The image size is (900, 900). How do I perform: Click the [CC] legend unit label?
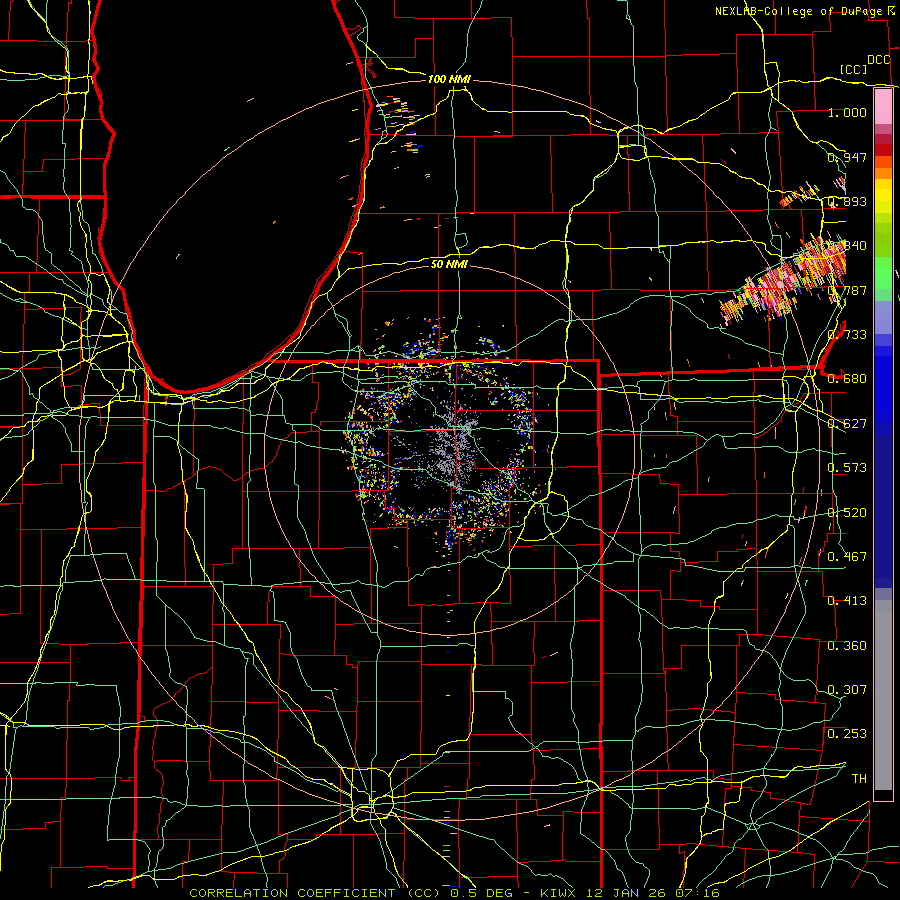[x=854, y=69]
